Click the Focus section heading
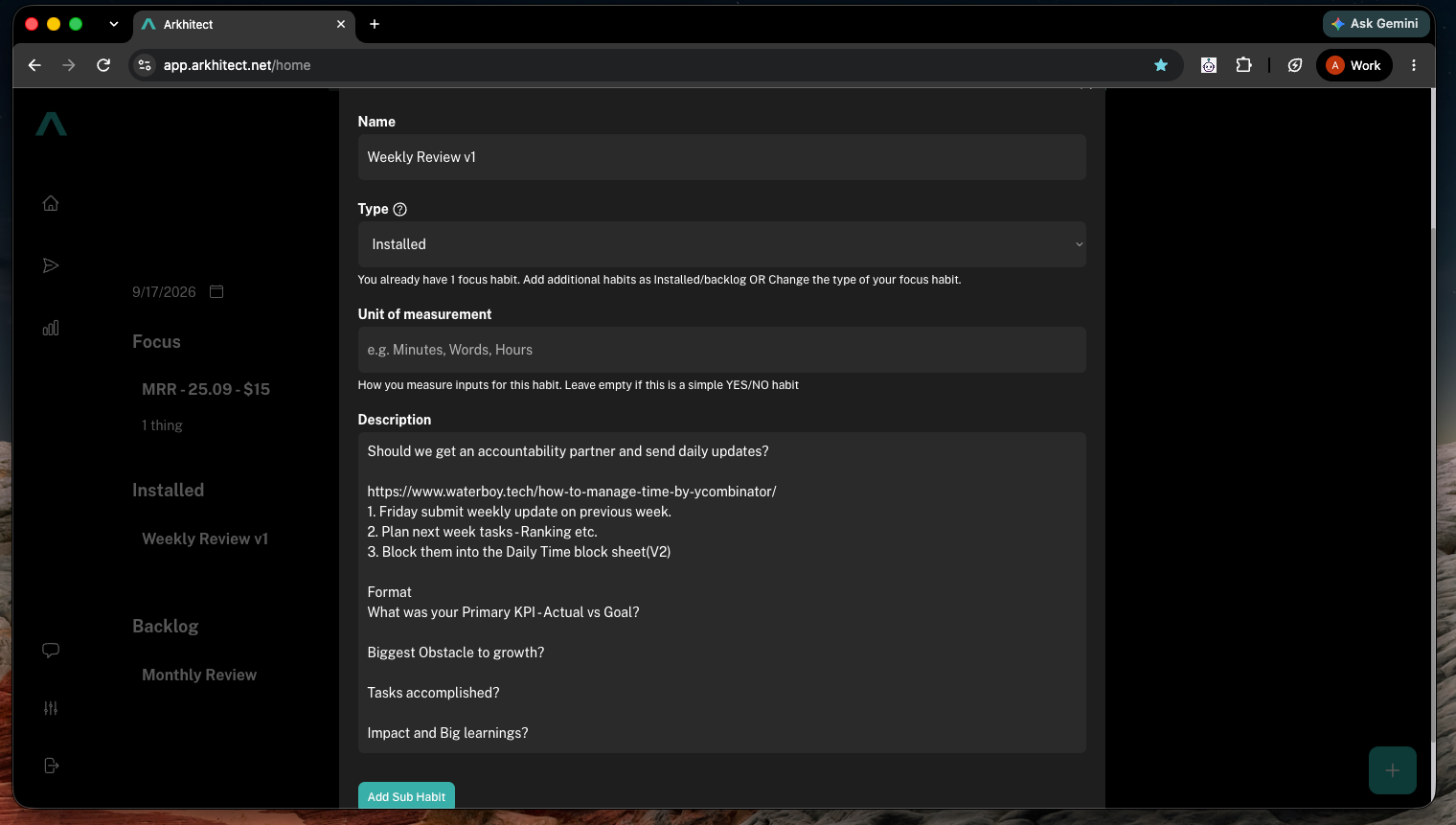Image resolution: width=1456 pixels, height=825 pixels. [156, 342]
